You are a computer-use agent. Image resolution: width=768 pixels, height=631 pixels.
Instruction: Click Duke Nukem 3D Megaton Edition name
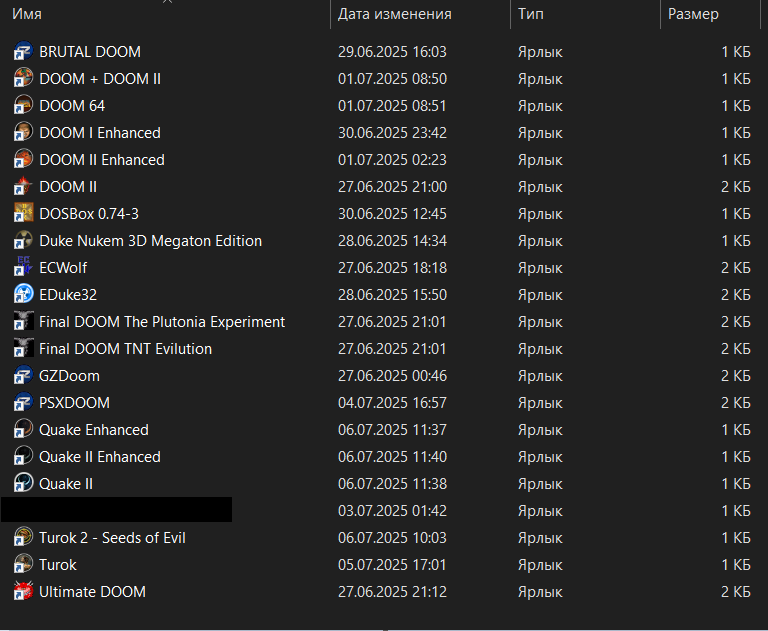[150, 241]
